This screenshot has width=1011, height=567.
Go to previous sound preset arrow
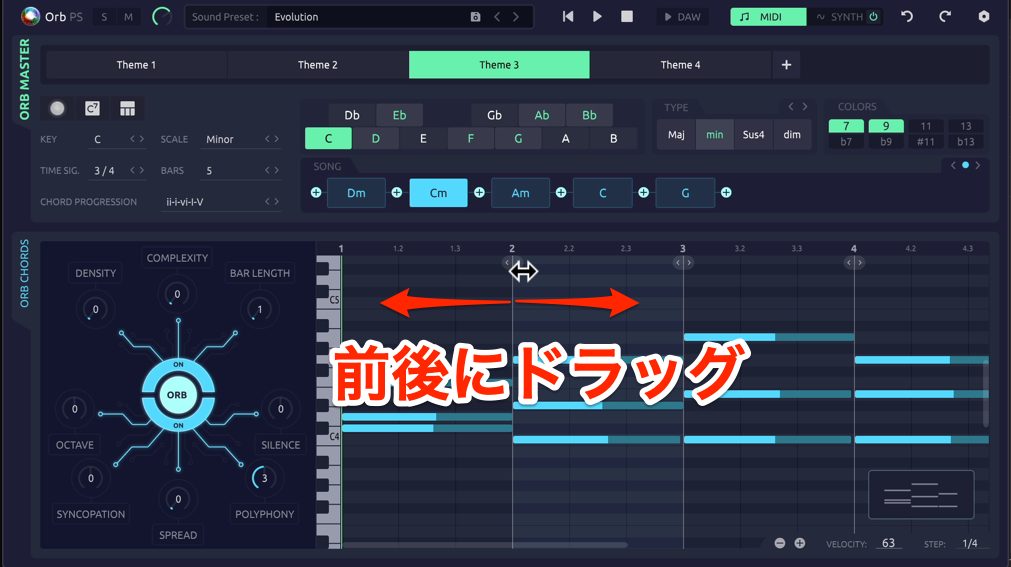(497, 17)
